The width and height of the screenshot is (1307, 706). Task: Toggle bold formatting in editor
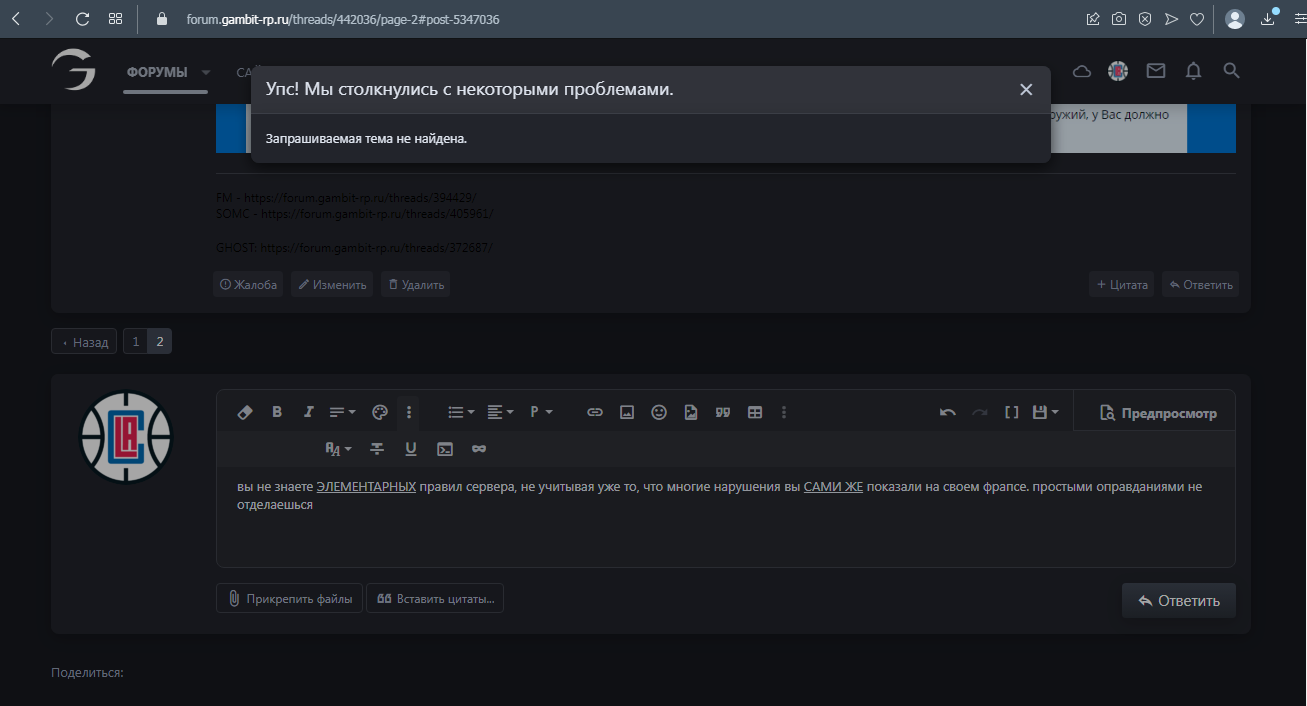point(277,412)
